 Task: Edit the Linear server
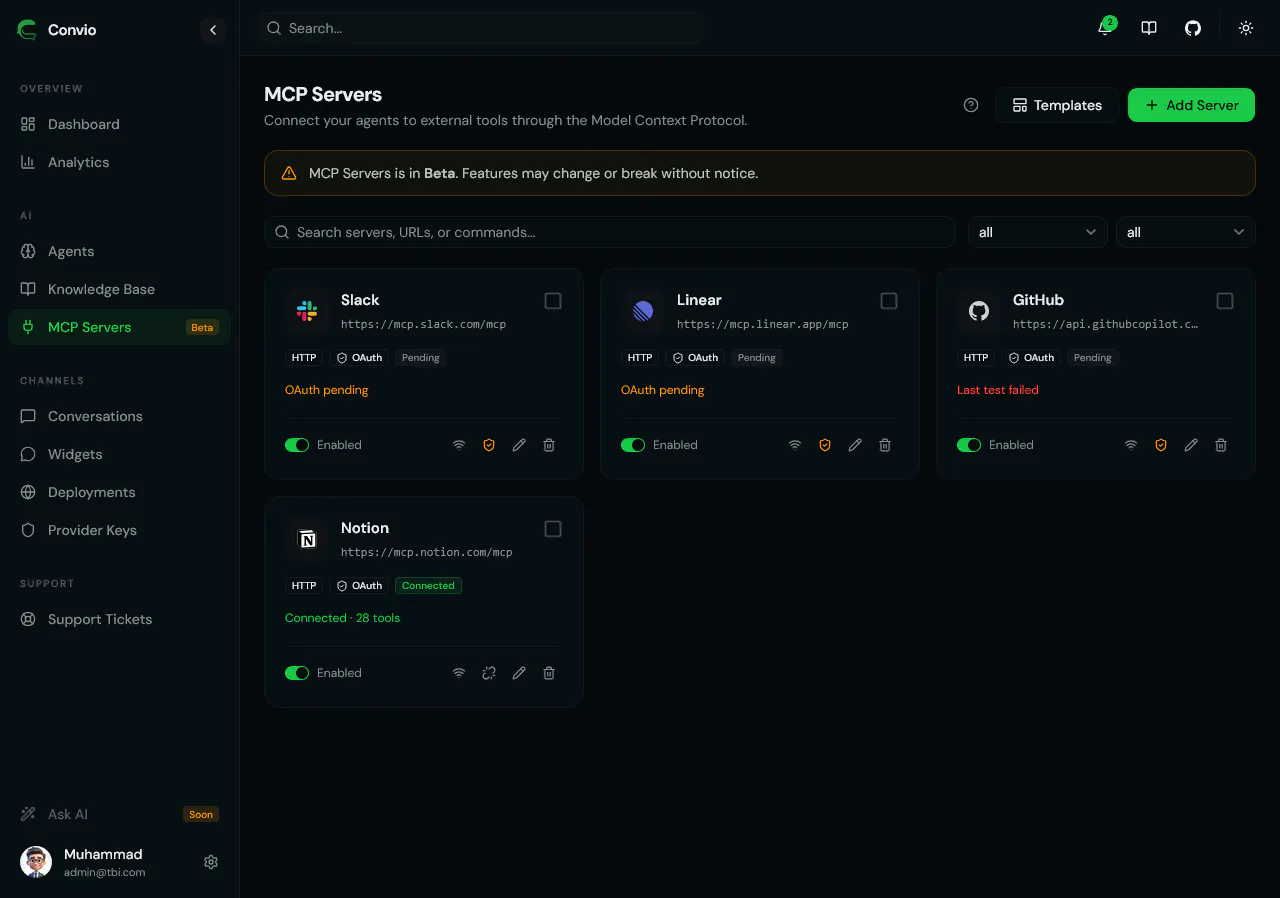[x=855, y=445]
